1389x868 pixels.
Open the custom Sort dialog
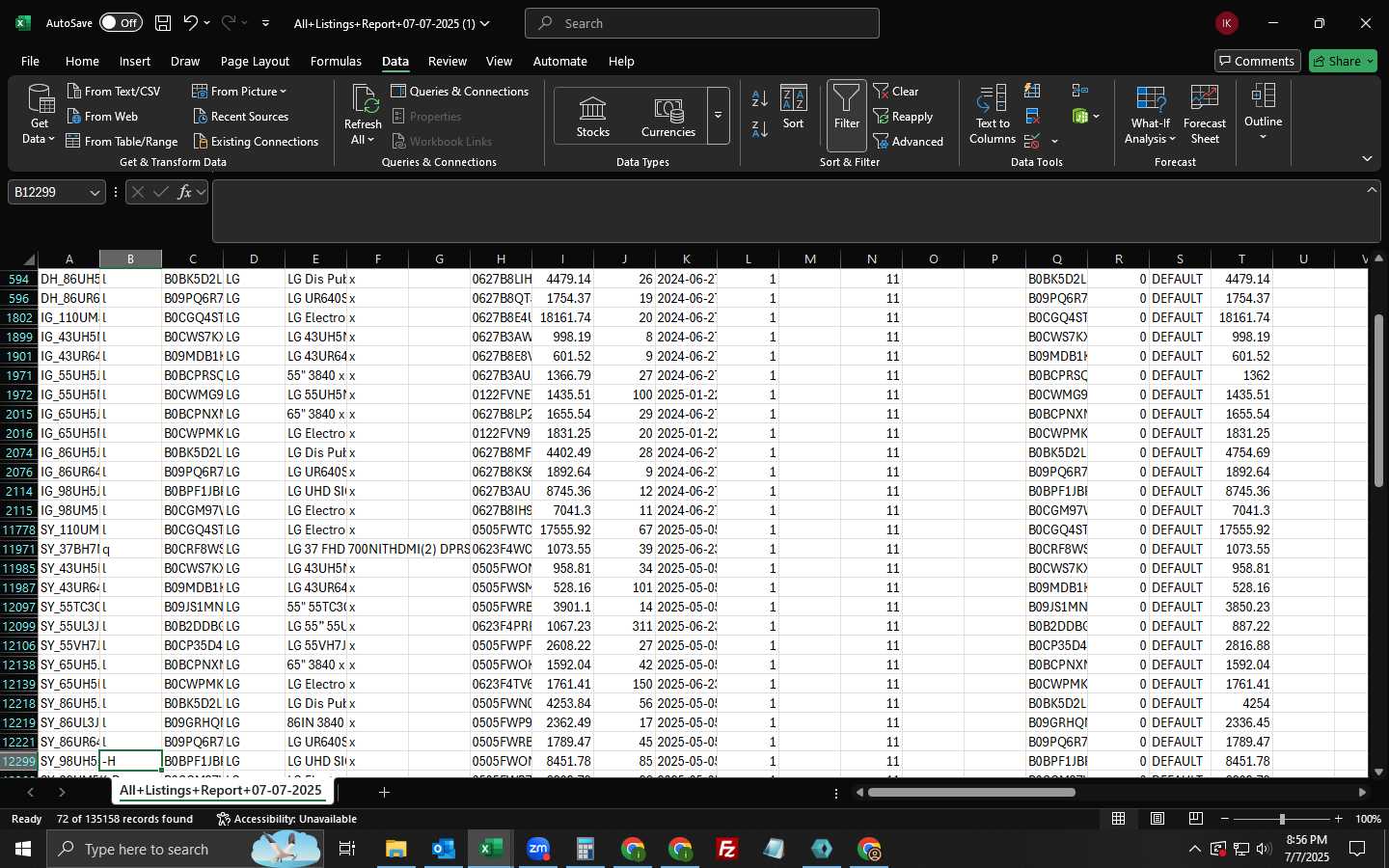coord(793,107)
